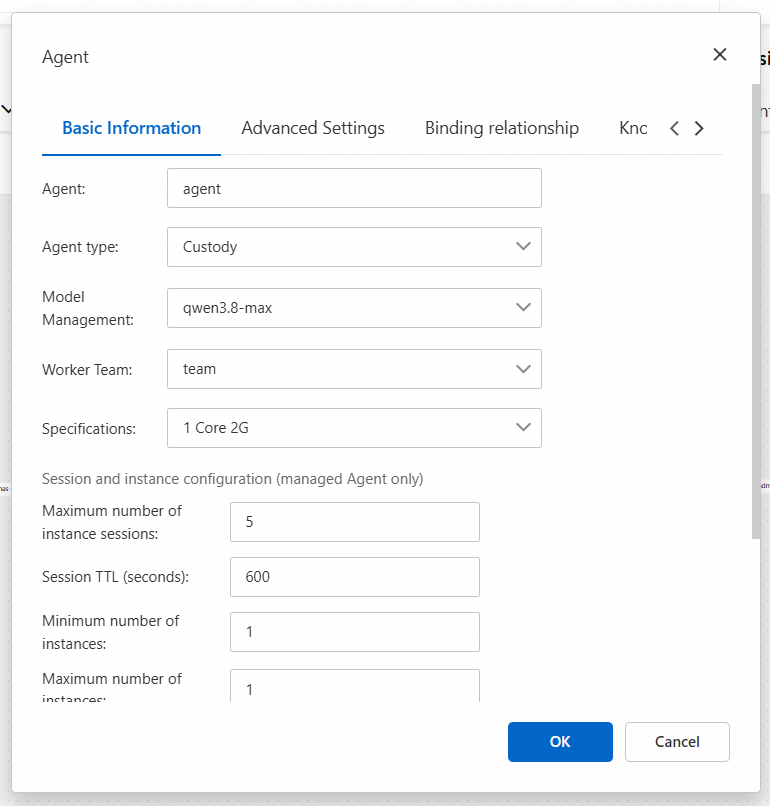Close the Agent dialog with X
Image resolution: width=770 pixels, height=806 pixels.
pos(720,54)
